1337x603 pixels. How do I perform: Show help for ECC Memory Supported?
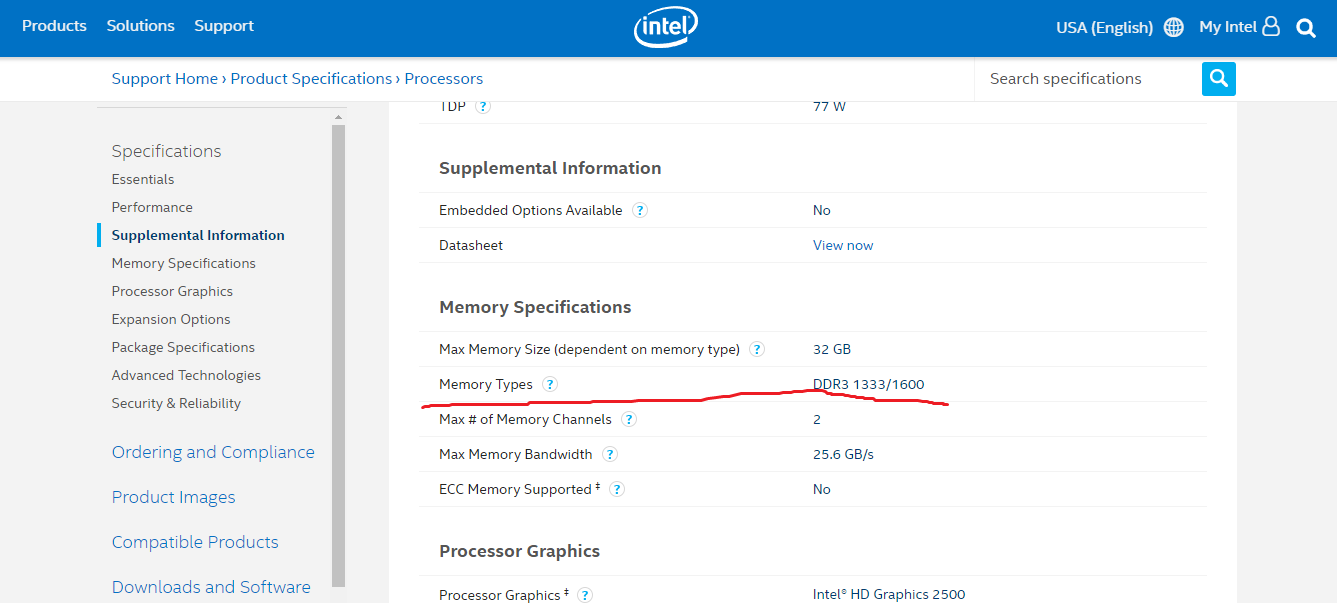(617, 489)
